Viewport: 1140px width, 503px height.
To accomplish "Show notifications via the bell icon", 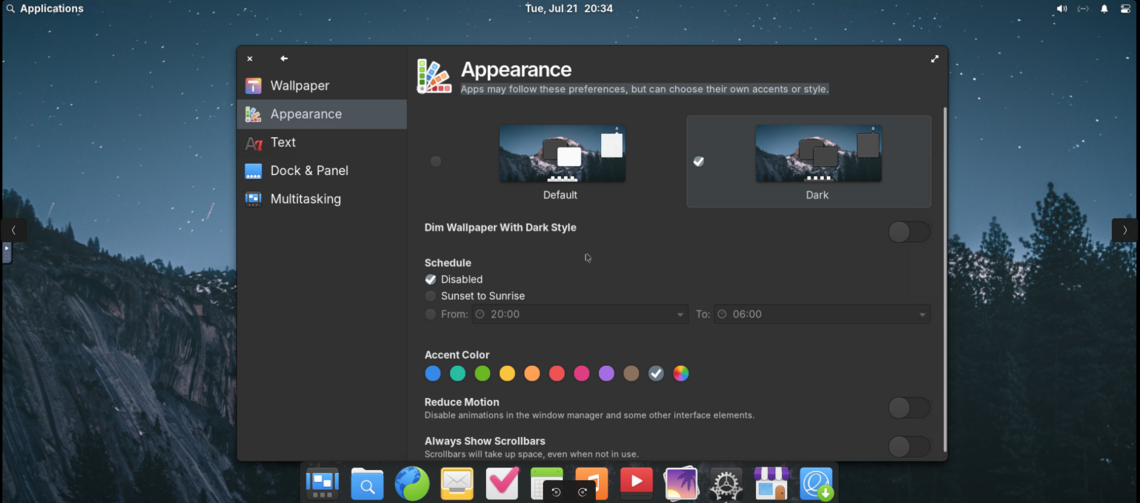I will 1104,9.
